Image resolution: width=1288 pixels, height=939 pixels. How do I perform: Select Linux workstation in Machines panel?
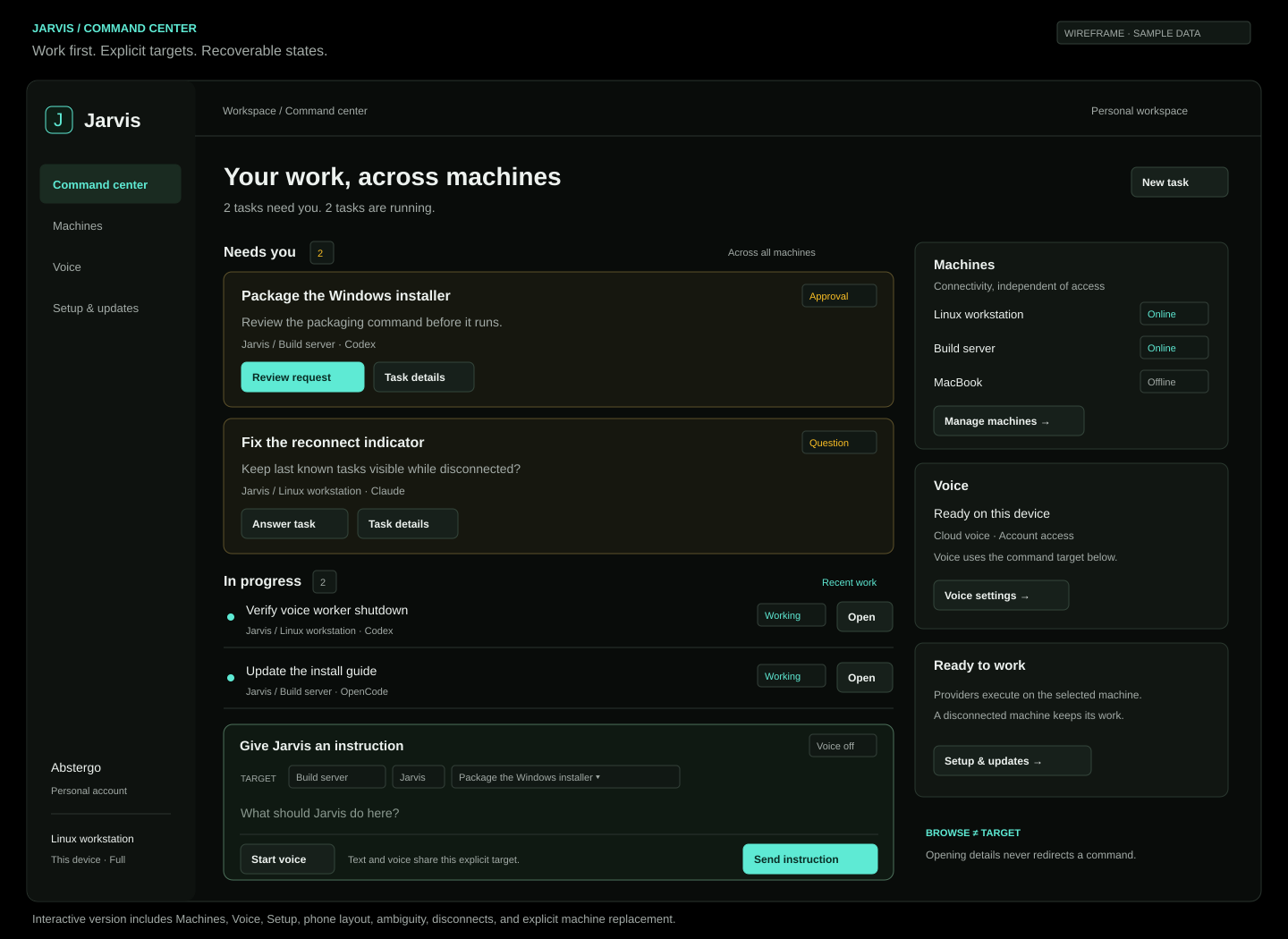[978, 314]
